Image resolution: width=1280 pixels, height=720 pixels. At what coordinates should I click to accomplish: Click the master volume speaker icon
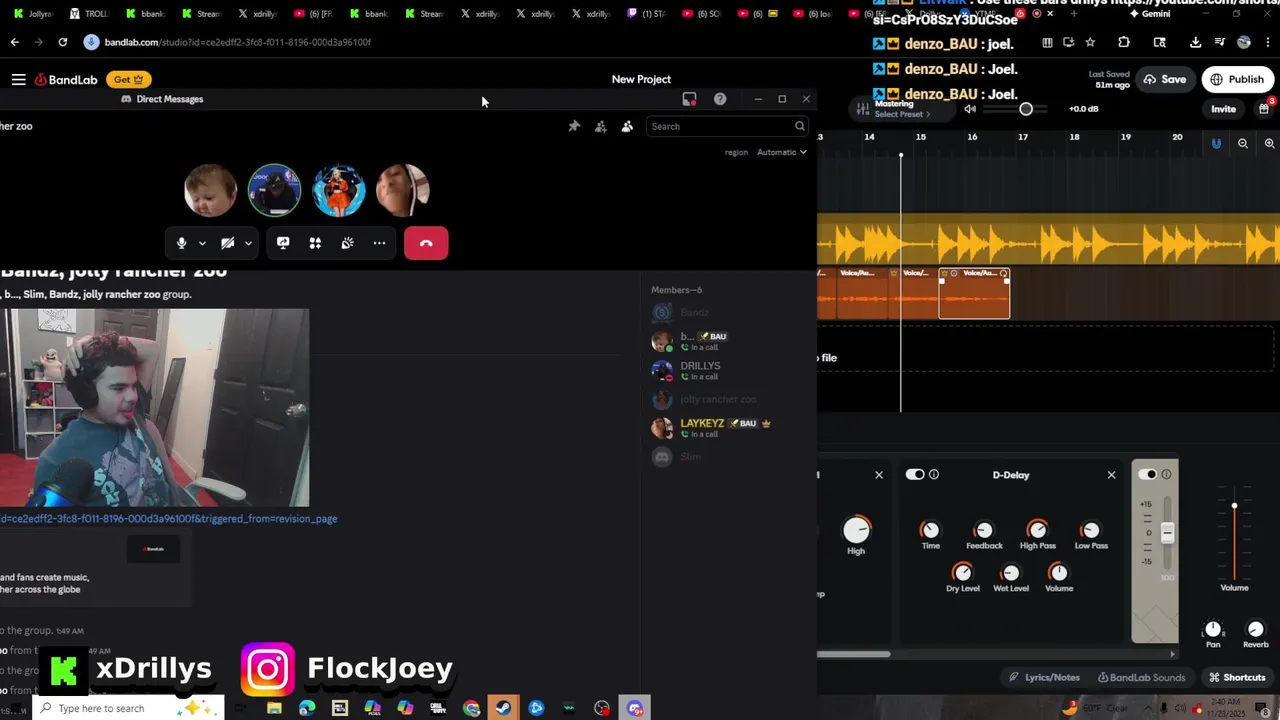[x=970, y=109]
